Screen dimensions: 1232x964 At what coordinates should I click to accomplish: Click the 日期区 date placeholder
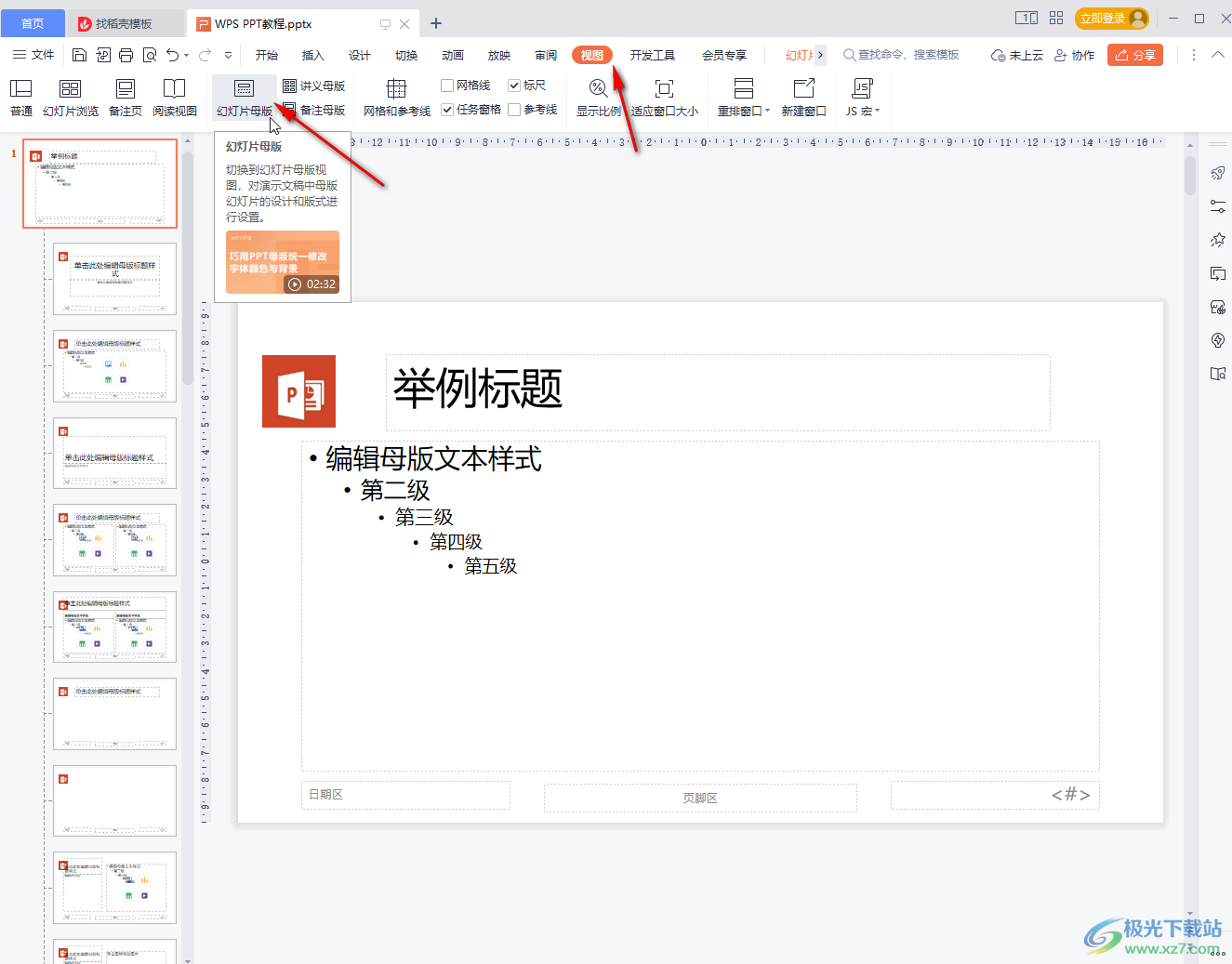point(405,795)
